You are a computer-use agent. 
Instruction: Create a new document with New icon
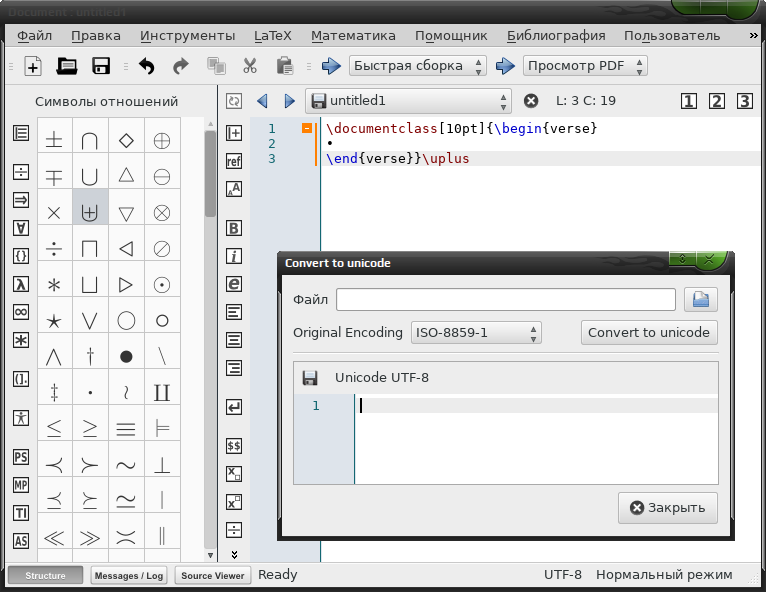click(x=33, y=66)
